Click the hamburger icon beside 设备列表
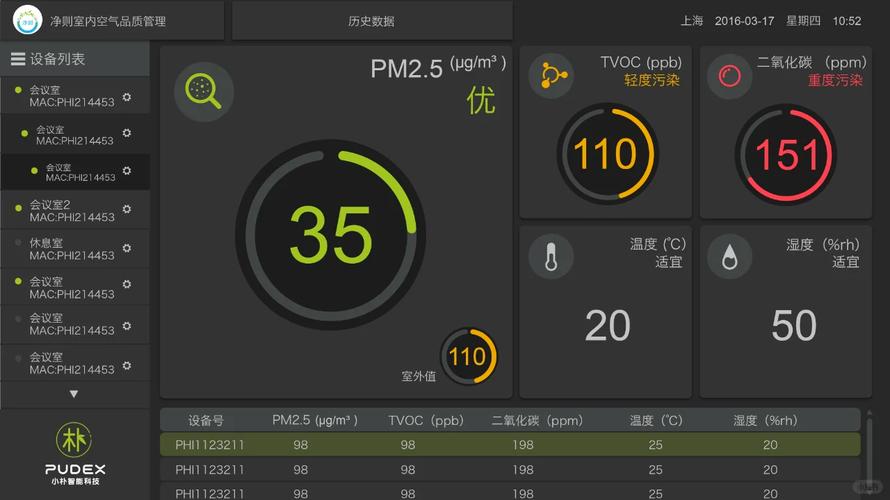Image resolution: width=890 pixels, height=500 pixels. (18, 59)
